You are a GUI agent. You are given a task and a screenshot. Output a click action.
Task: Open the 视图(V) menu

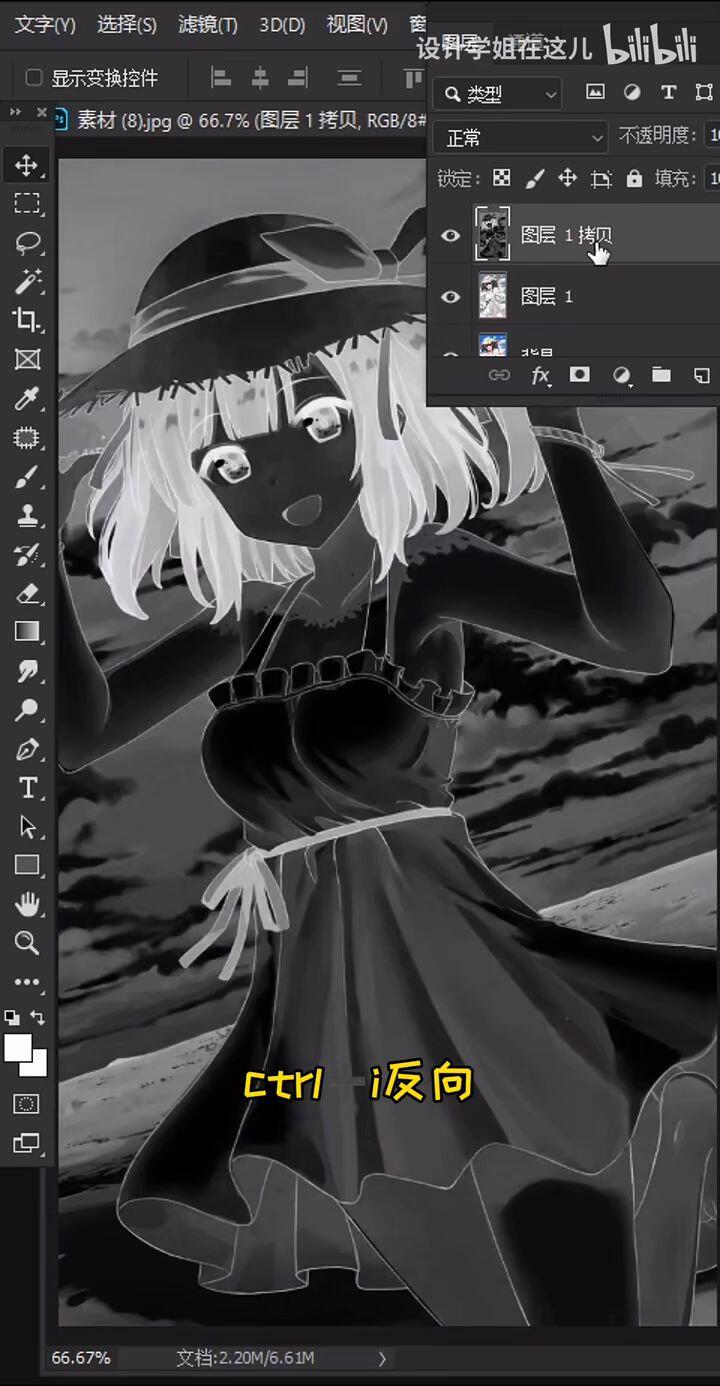tap(357, 25)
